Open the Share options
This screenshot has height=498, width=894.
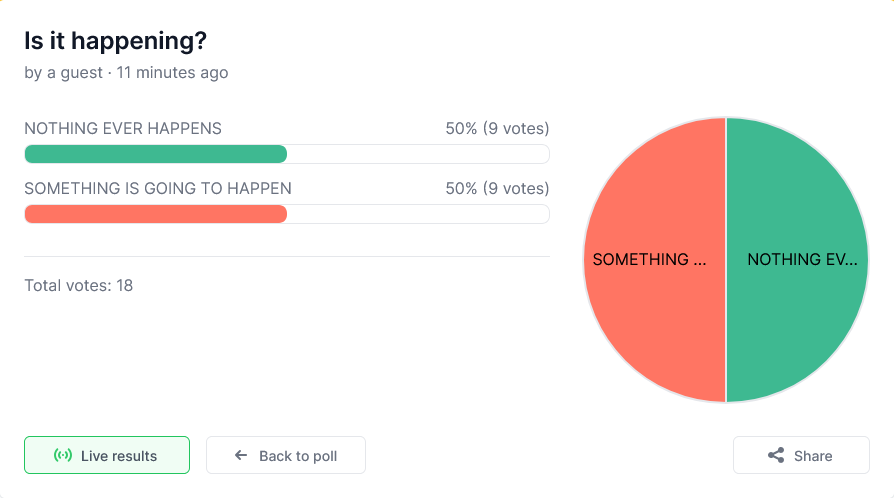point(801,455)
